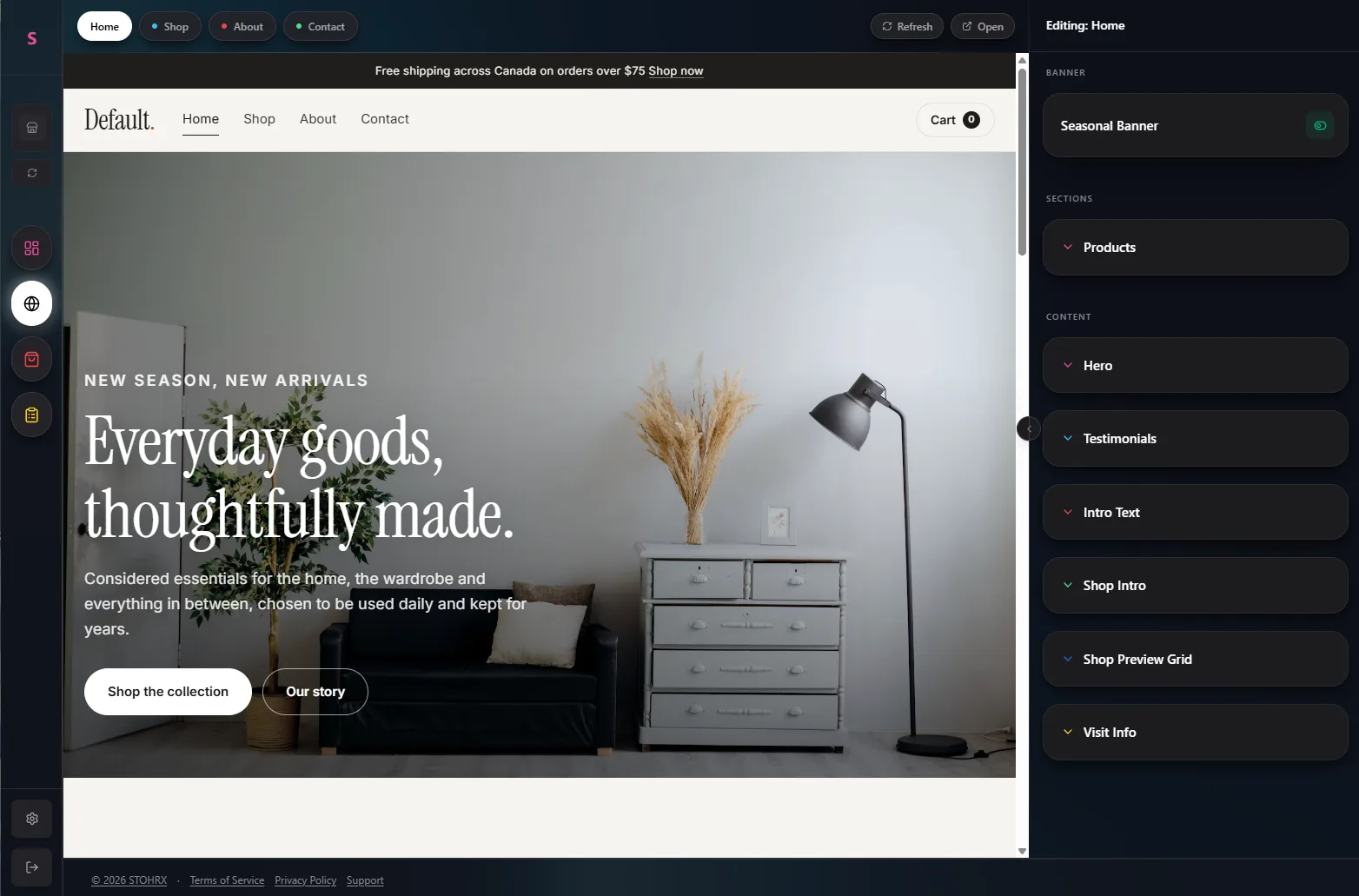The image size is (1359, 896).
Task: Switch to the Home page tab
Action: pos(104,26)
